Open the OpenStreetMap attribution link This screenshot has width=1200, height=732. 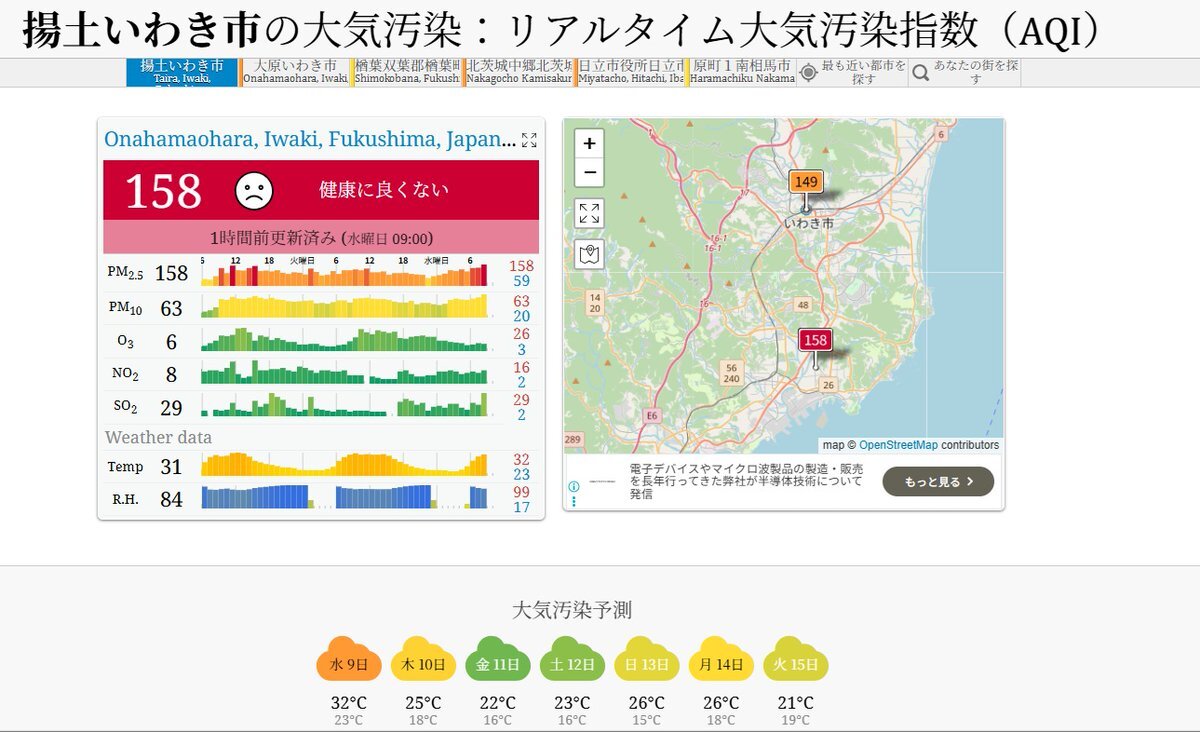click(898, 445)
